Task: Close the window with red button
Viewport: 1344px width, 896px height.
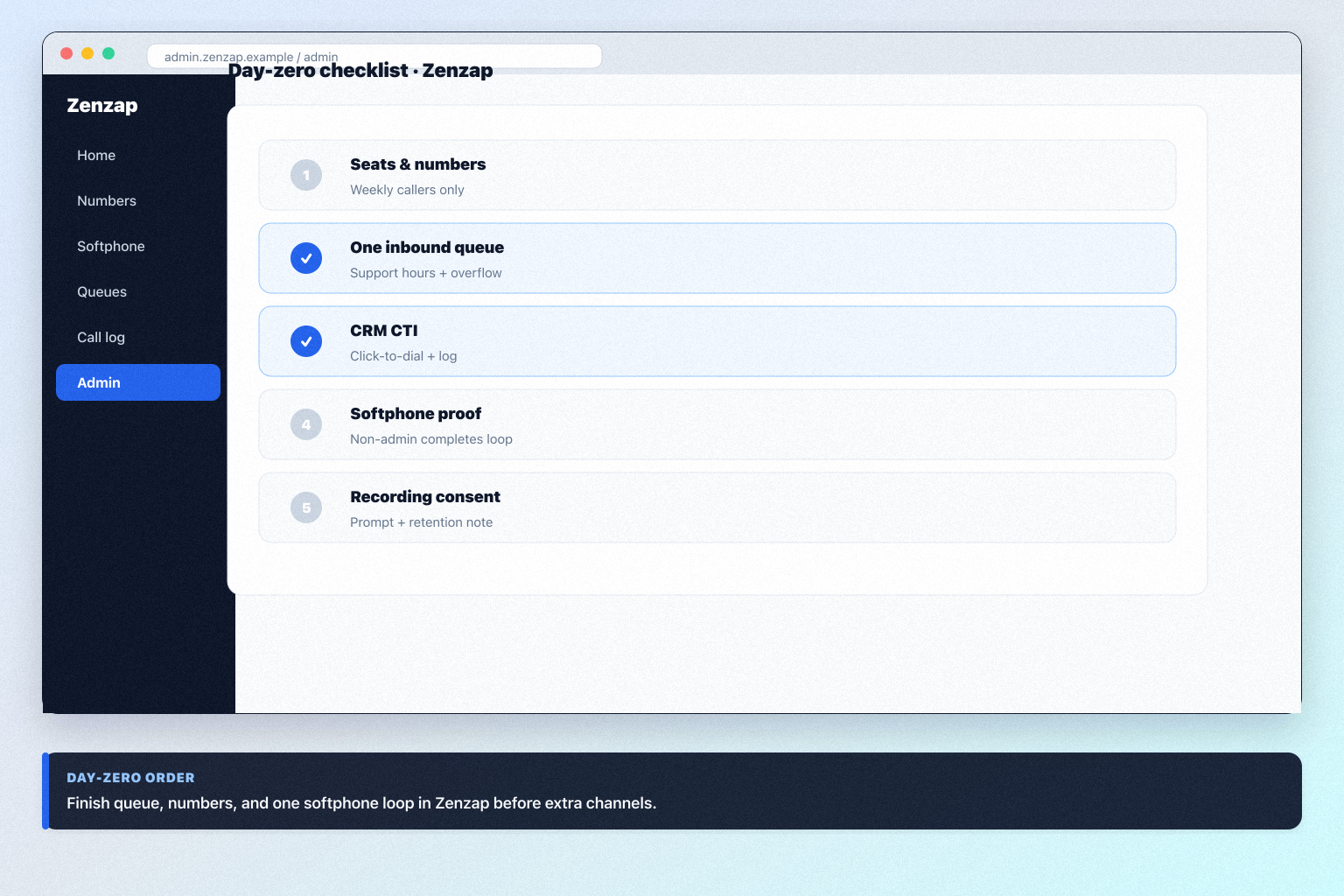Action: 66,53
